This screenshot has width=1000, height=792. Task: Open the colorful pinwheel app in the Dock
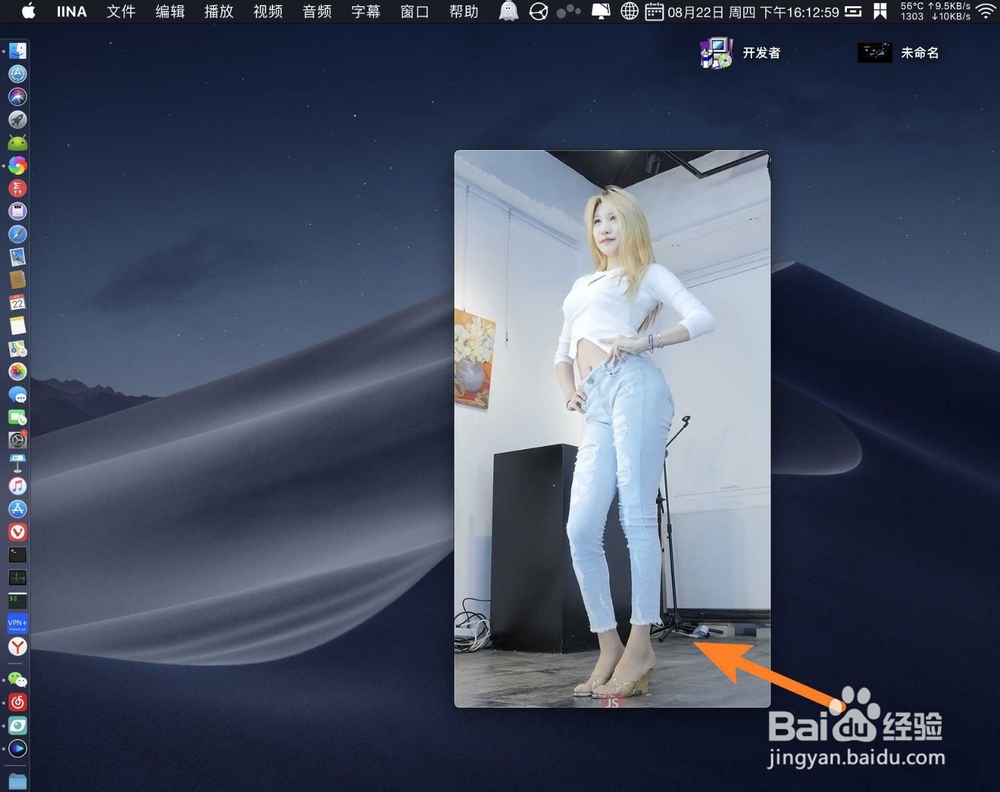[17, 166]
